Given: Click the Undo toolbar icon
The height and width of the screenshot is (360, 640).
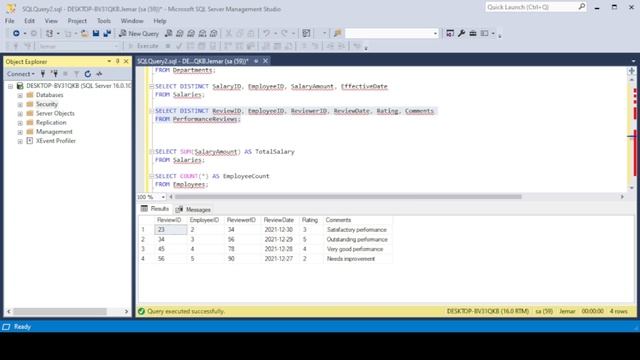Looking at the screenshot, I should pos(267,33).
